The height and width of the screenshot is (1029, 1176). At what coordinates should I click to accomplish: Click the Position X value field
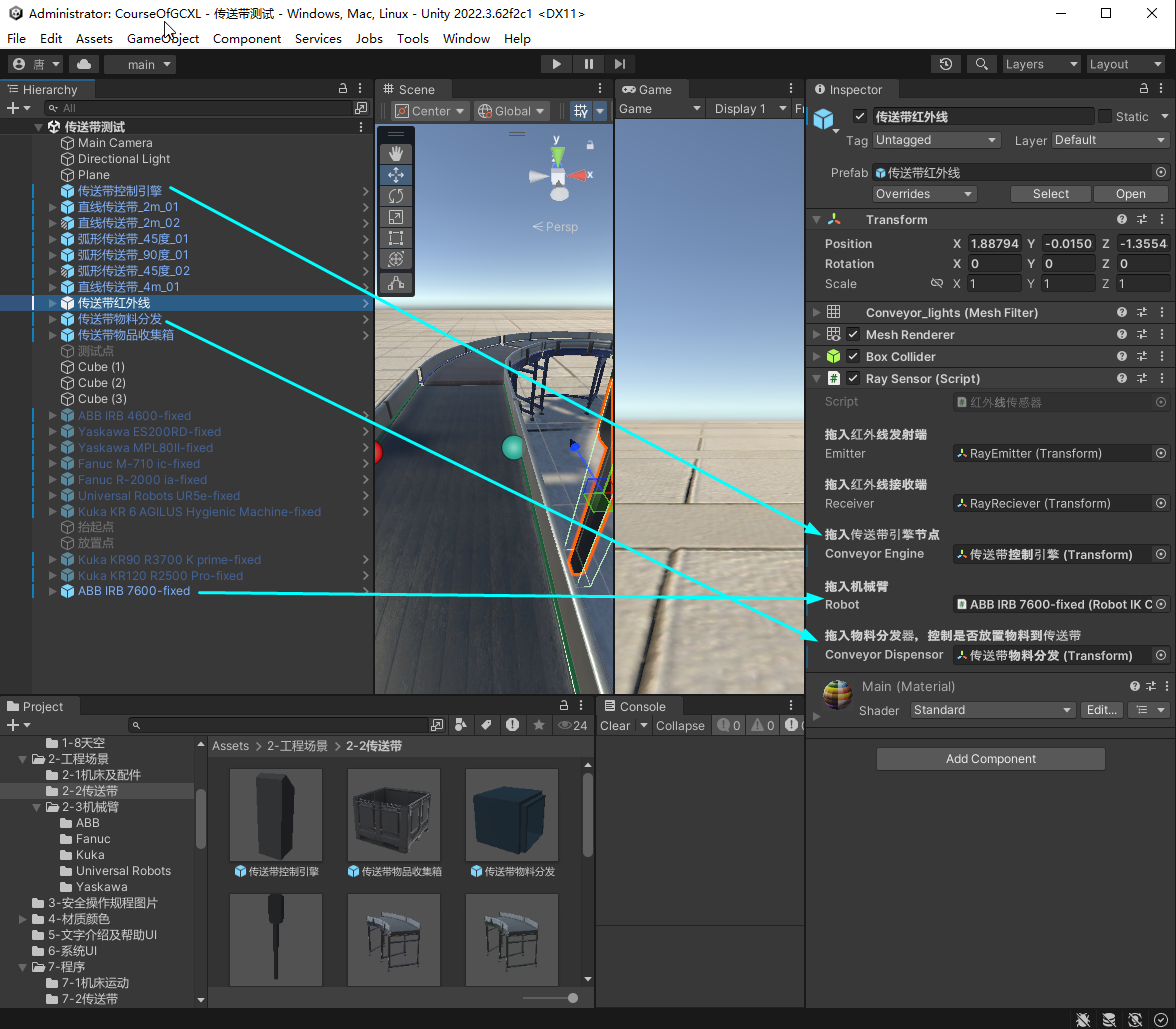pos(994,244)
